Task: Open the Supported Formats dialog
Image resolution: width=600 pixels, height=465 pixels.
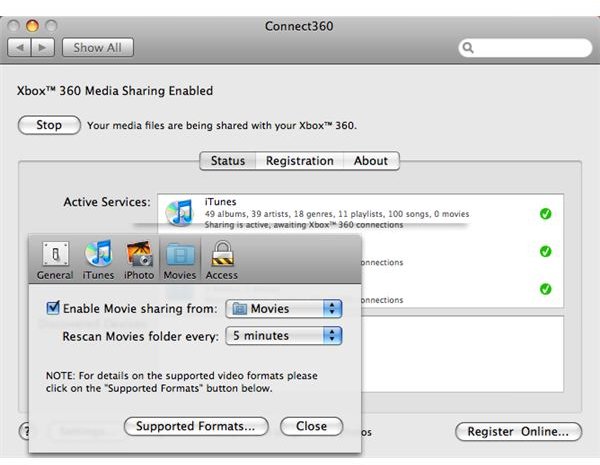Action: coord(196,426)
